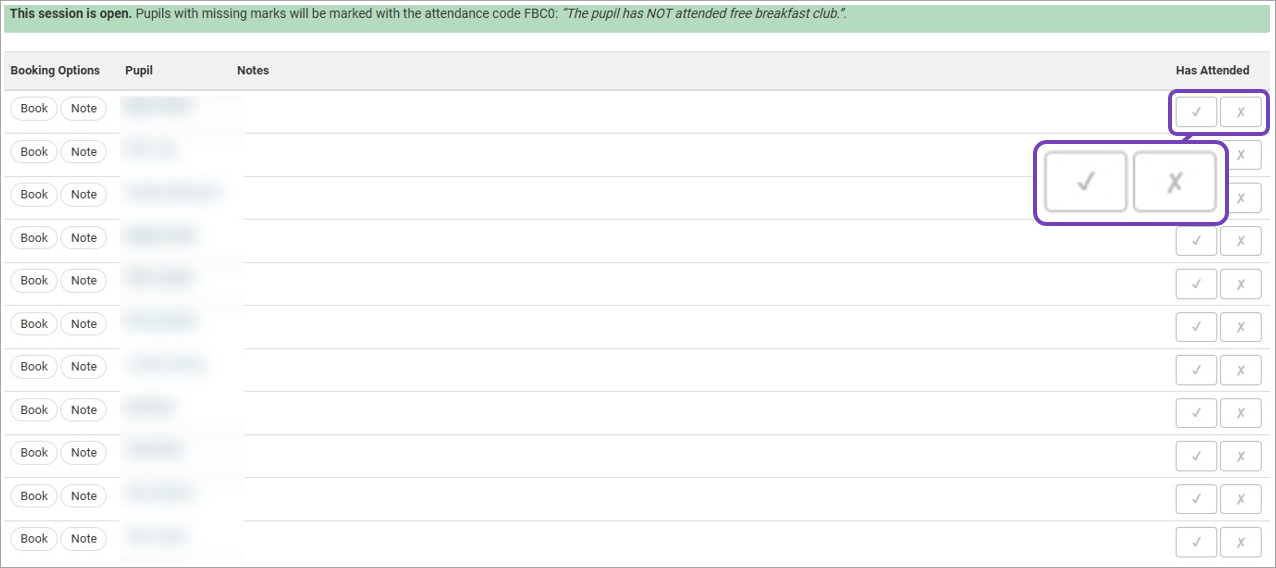
Task: Select the cross icon in the seventh row
Action: 1241,370
